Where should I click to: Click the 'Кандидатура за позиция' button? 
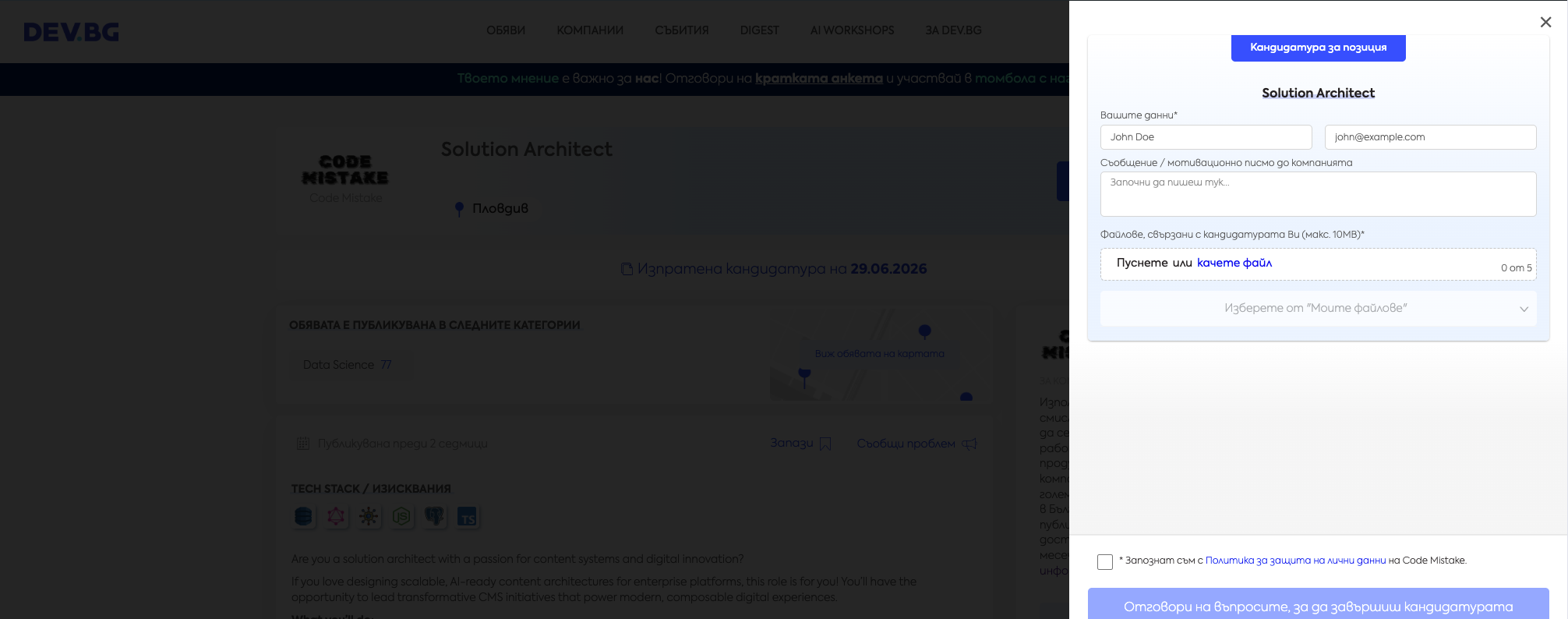click(1319, 48)
